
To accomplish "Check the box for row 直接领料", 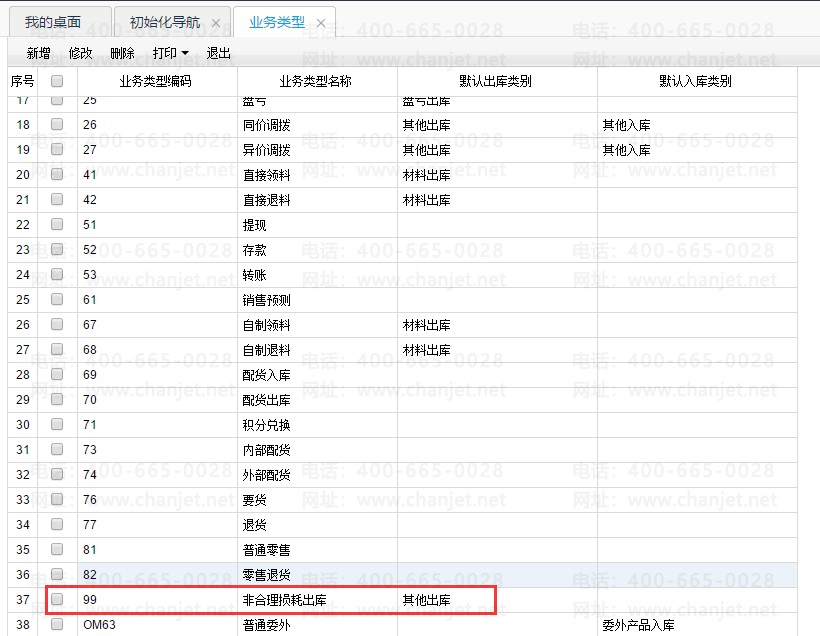I will (57, 174).
